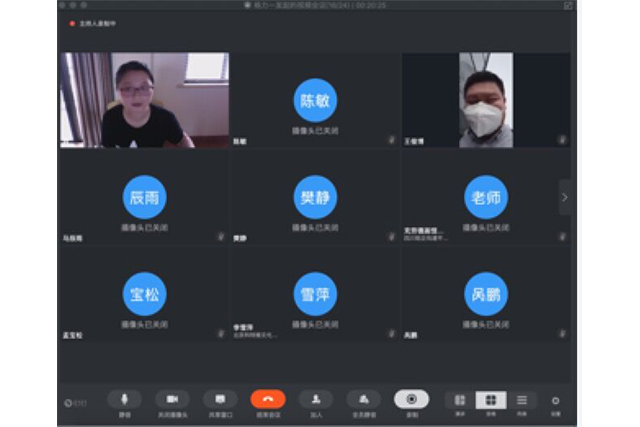End the meeting with the red hang-up button
The height and width of the screenshot is (427, 640).
268,399
